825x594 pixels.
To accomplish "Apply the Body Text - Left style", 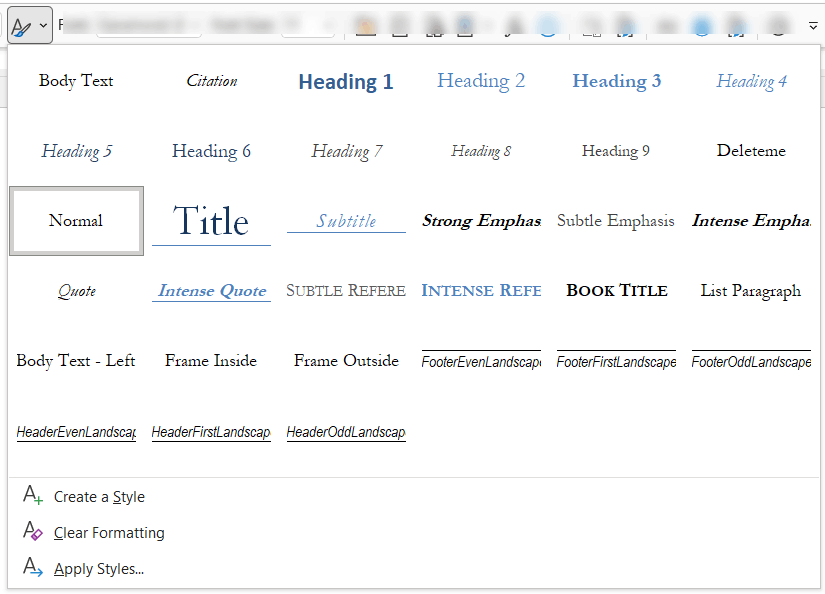I will tap(76, 361).
